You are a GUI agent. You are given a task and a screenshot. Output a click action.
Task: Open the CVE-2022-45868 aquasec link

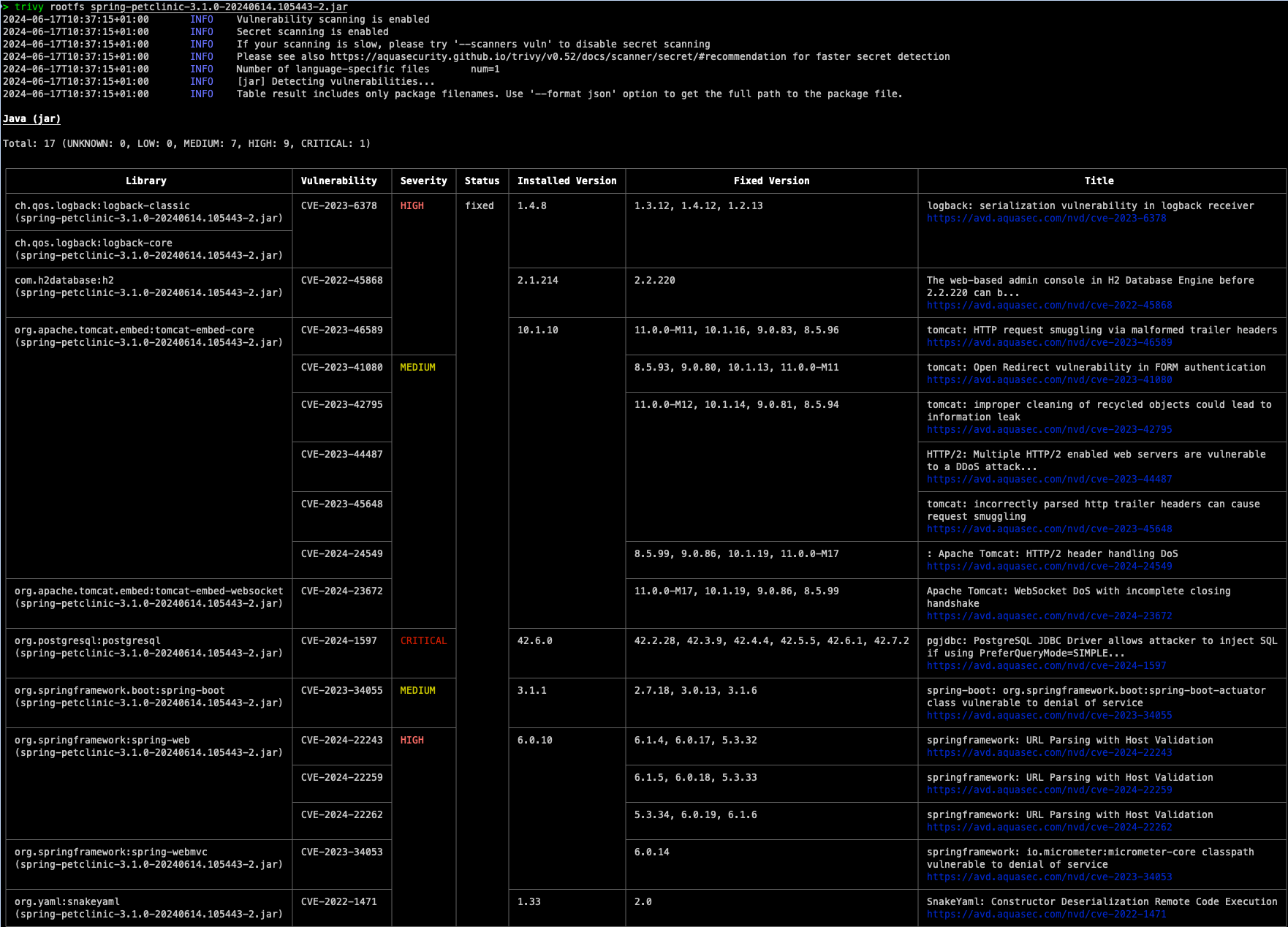(x=1049, y=306)
